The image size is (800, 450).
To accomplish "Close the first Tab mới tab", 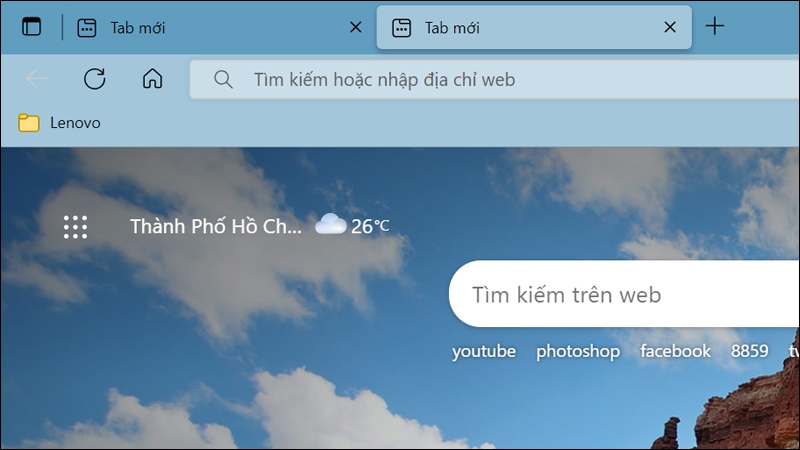I will [356, 27].
